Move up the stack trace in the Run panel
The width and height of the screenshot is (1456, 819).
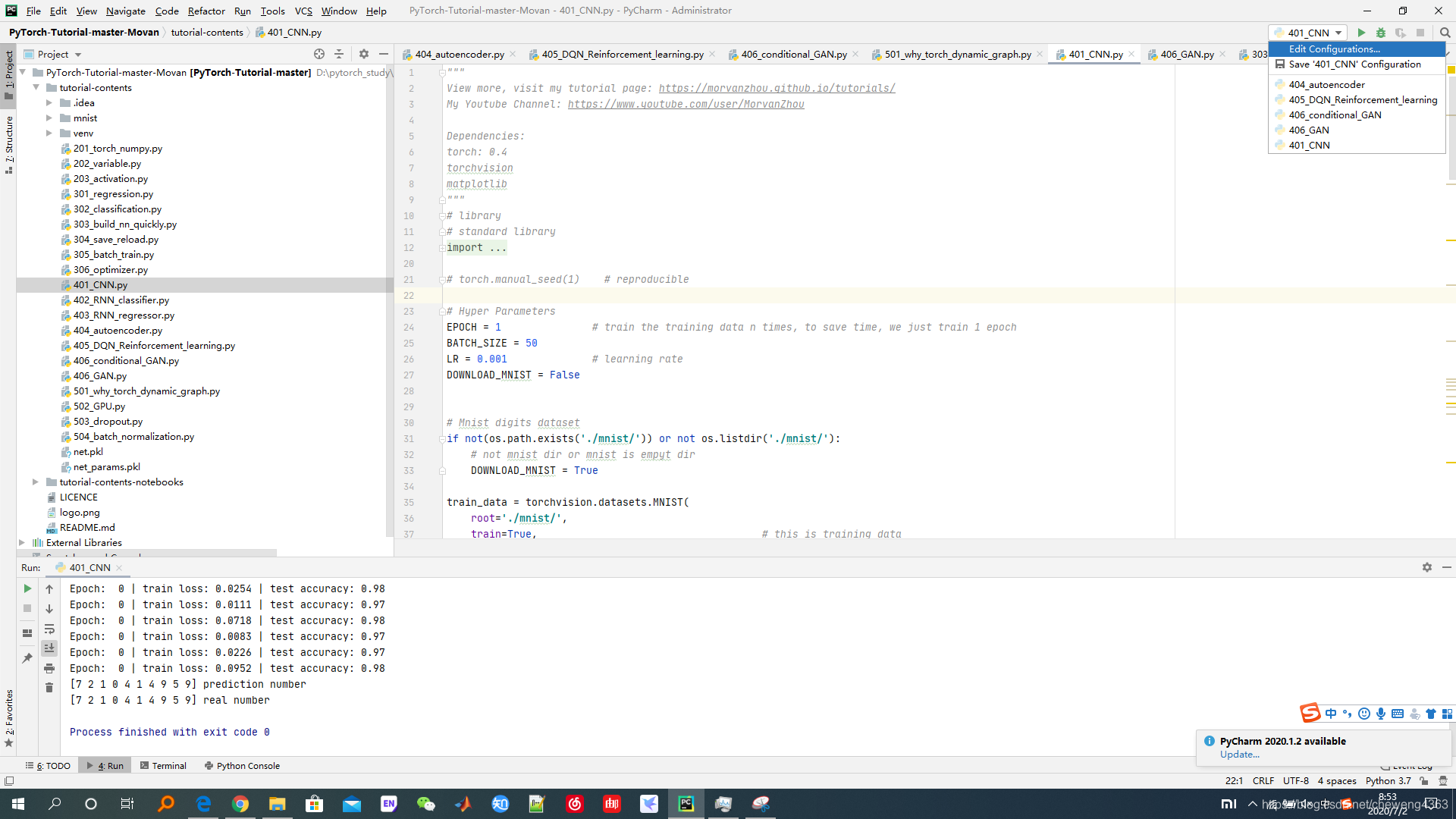coord(49,588)
